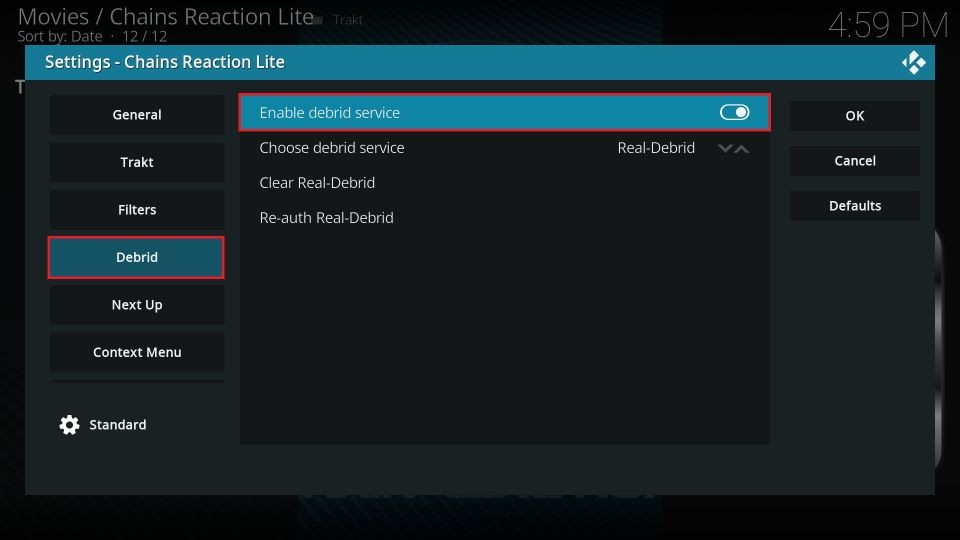This screenshot has height=540, width=960.
Task: Open the General settings category
Action: (137, 114)
